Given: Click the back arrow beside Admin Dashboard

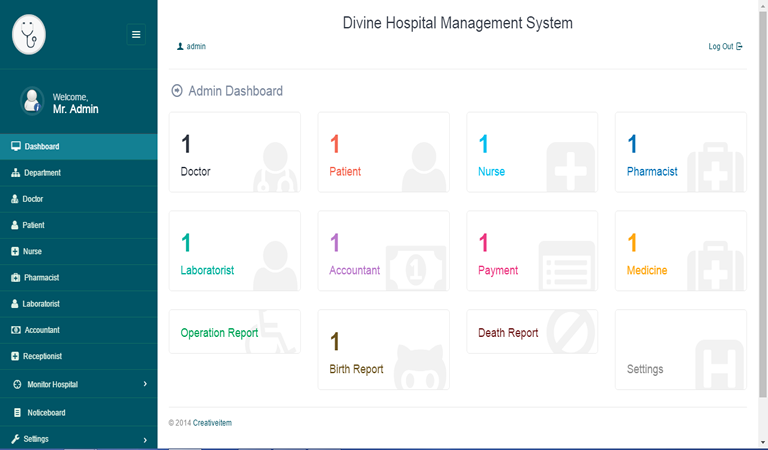Looking at the screenshot, I should 178,91.
